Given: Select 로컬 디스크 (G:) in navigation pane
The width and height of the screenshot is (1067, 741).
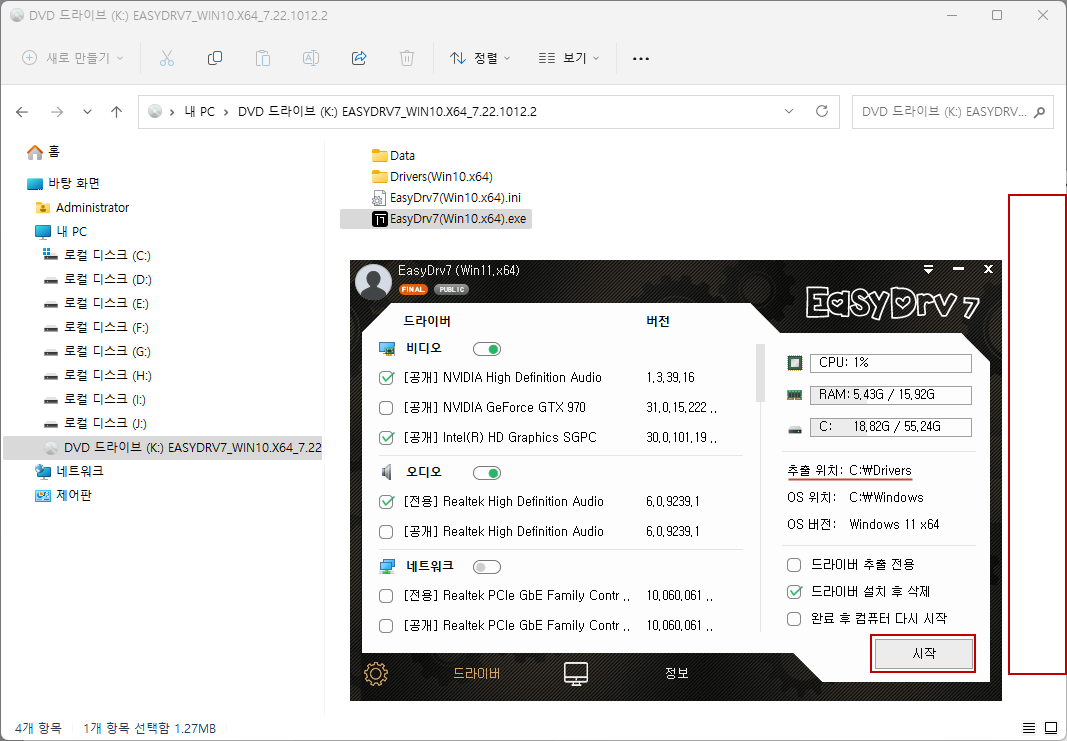Looking at the screenshot, I should pyautogui.click(x=97, y=351).
